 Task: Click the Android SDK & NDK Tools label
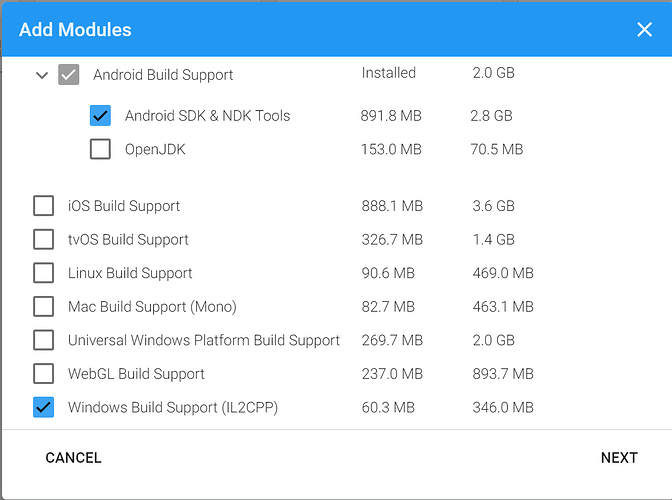tap(207, 116)
